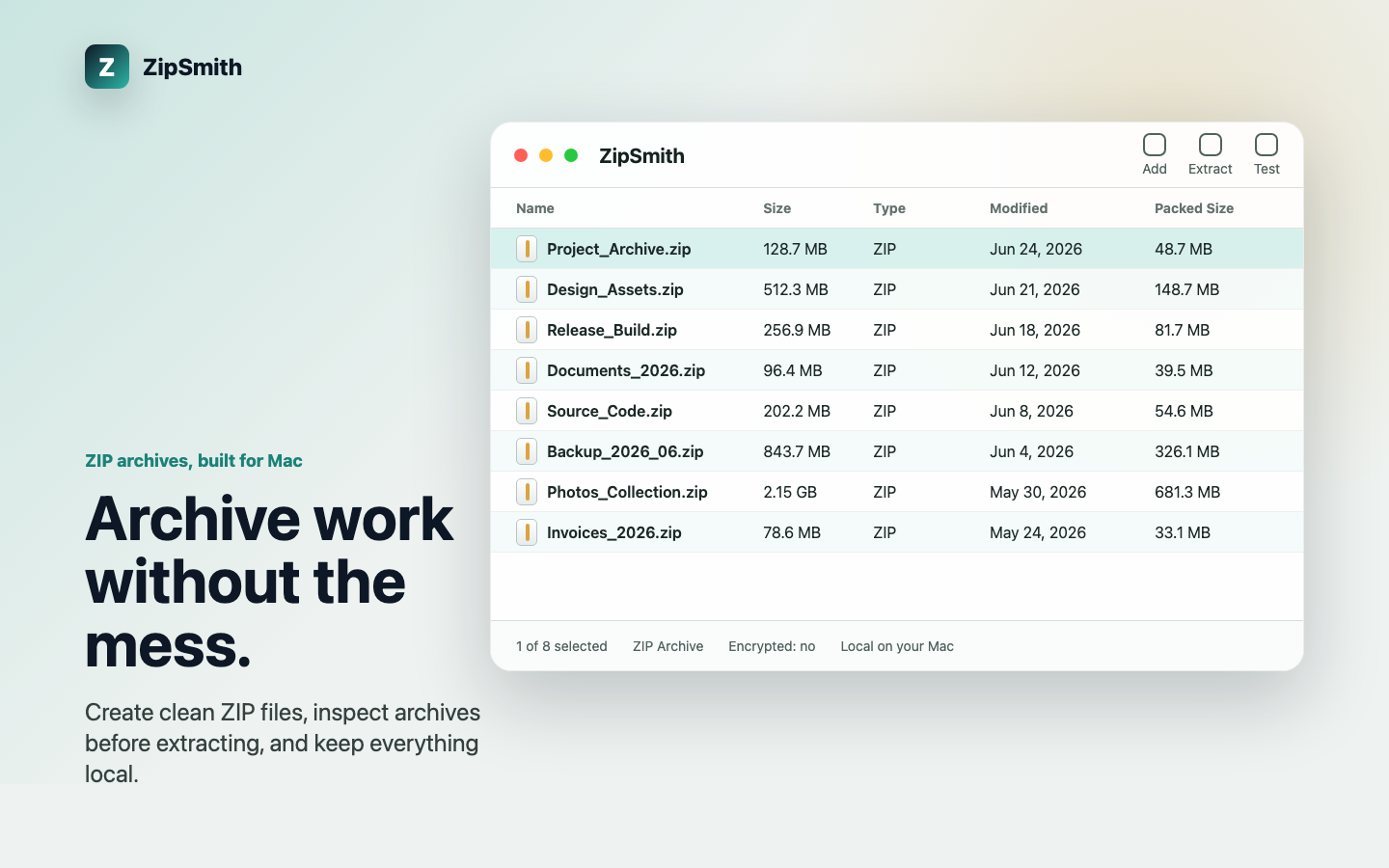Select the Design_Assets.zip file icon
Image resolution: width=1389 pixels, height=868 pixels.
tap(527, 289)
